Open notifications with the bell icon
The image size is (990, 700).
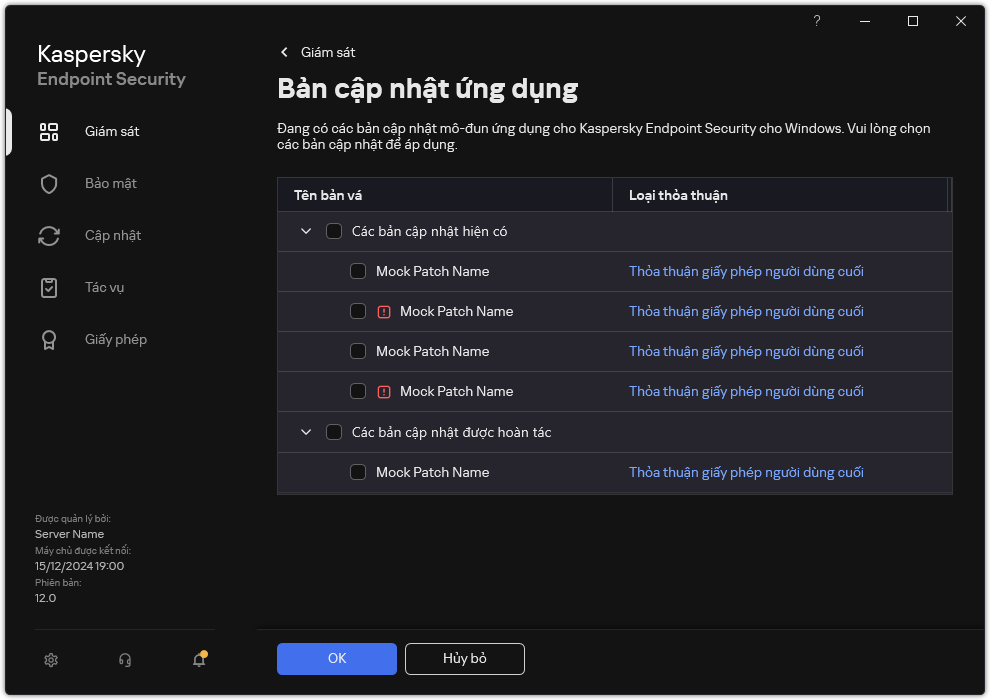click(199, 660)
